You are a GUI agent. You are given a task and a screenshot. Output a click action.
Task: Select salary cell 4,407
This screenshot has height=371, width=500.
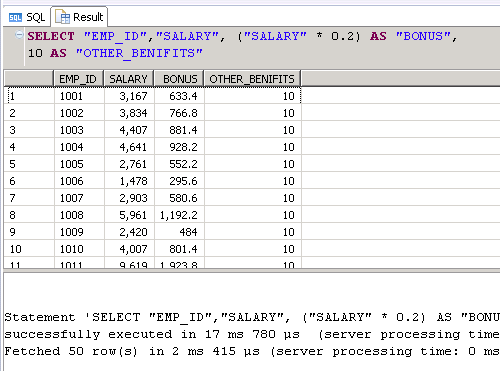129,130
